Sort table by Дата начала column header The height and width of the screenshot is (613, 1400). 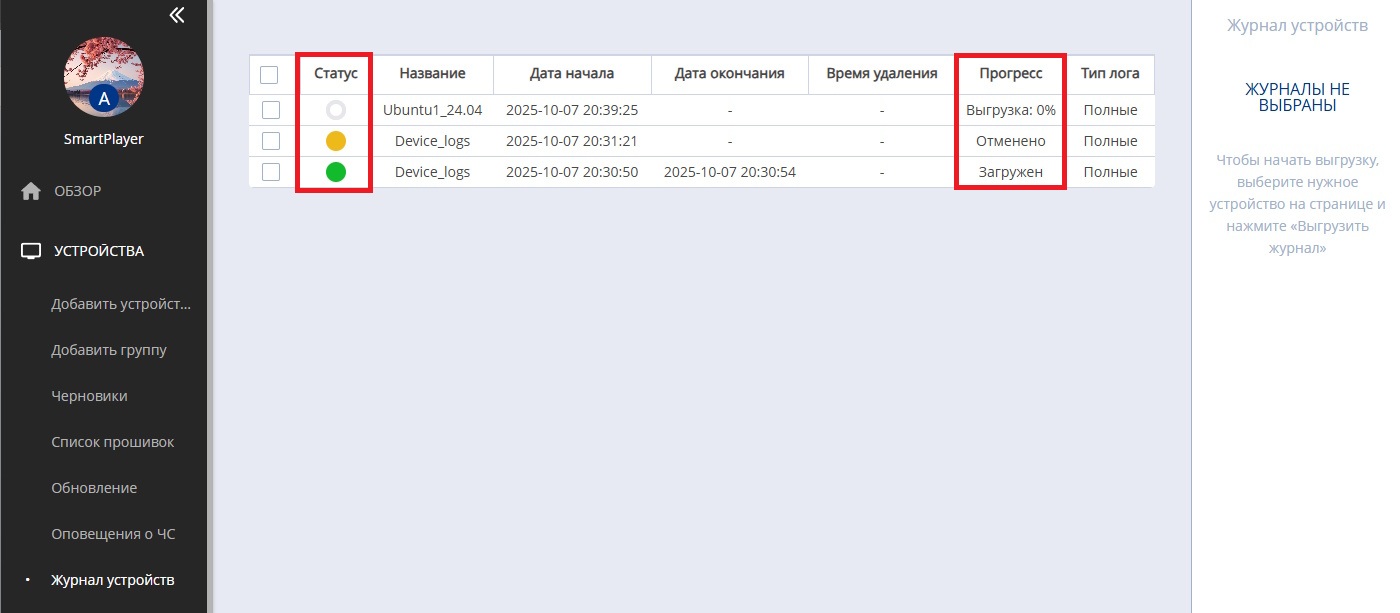click(x=572, y=74)
